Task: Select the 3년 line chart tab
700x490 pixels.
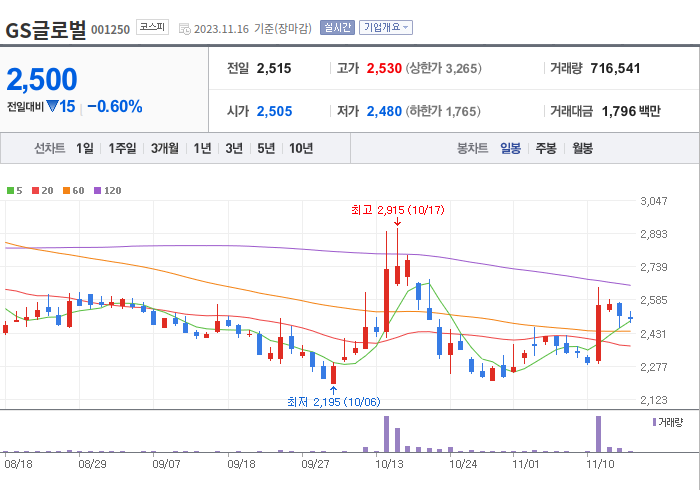Action: [x=234, y=148]
